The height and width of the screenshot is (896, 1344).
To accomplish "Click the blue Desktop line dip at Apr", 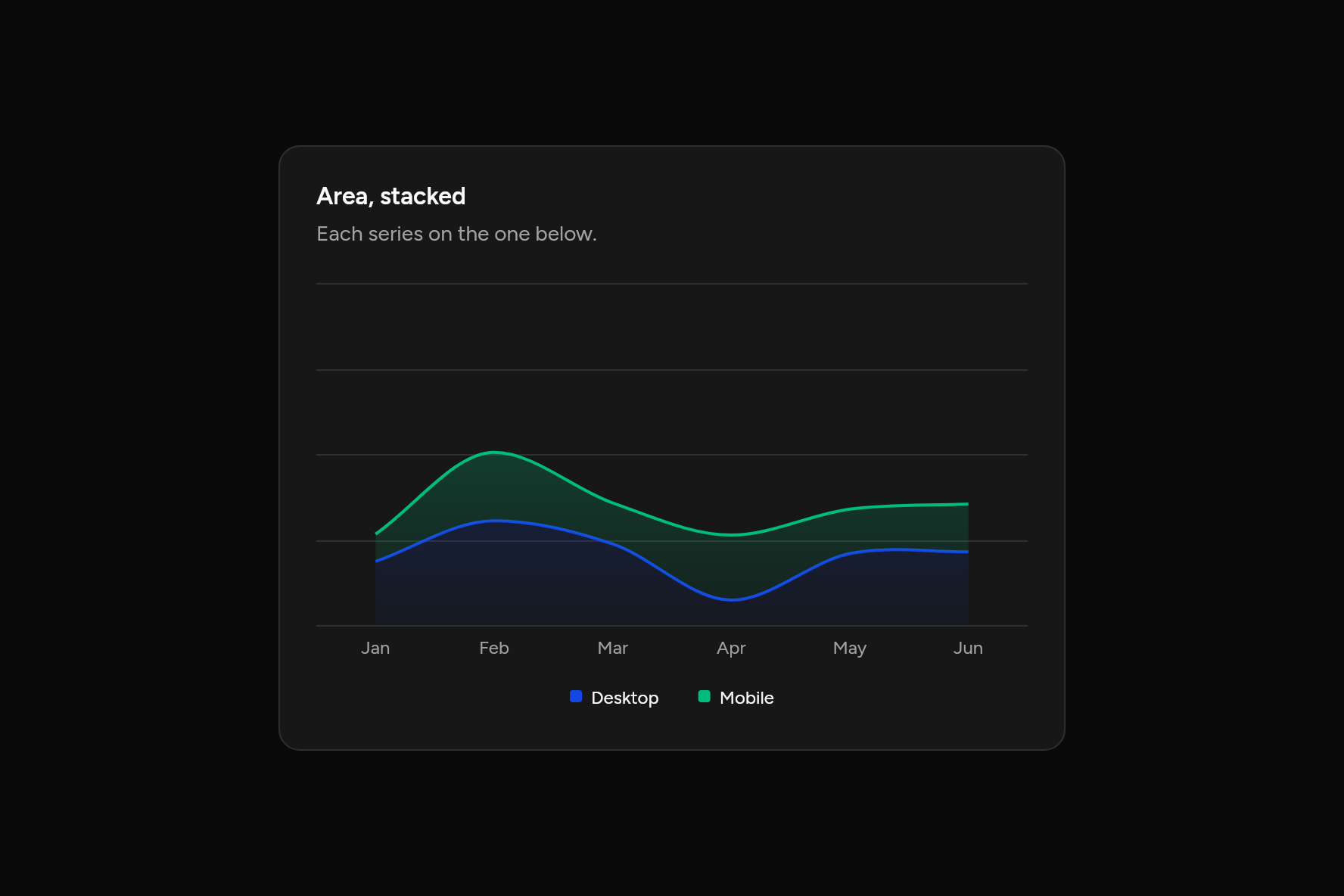I will (x=732, y=599).
